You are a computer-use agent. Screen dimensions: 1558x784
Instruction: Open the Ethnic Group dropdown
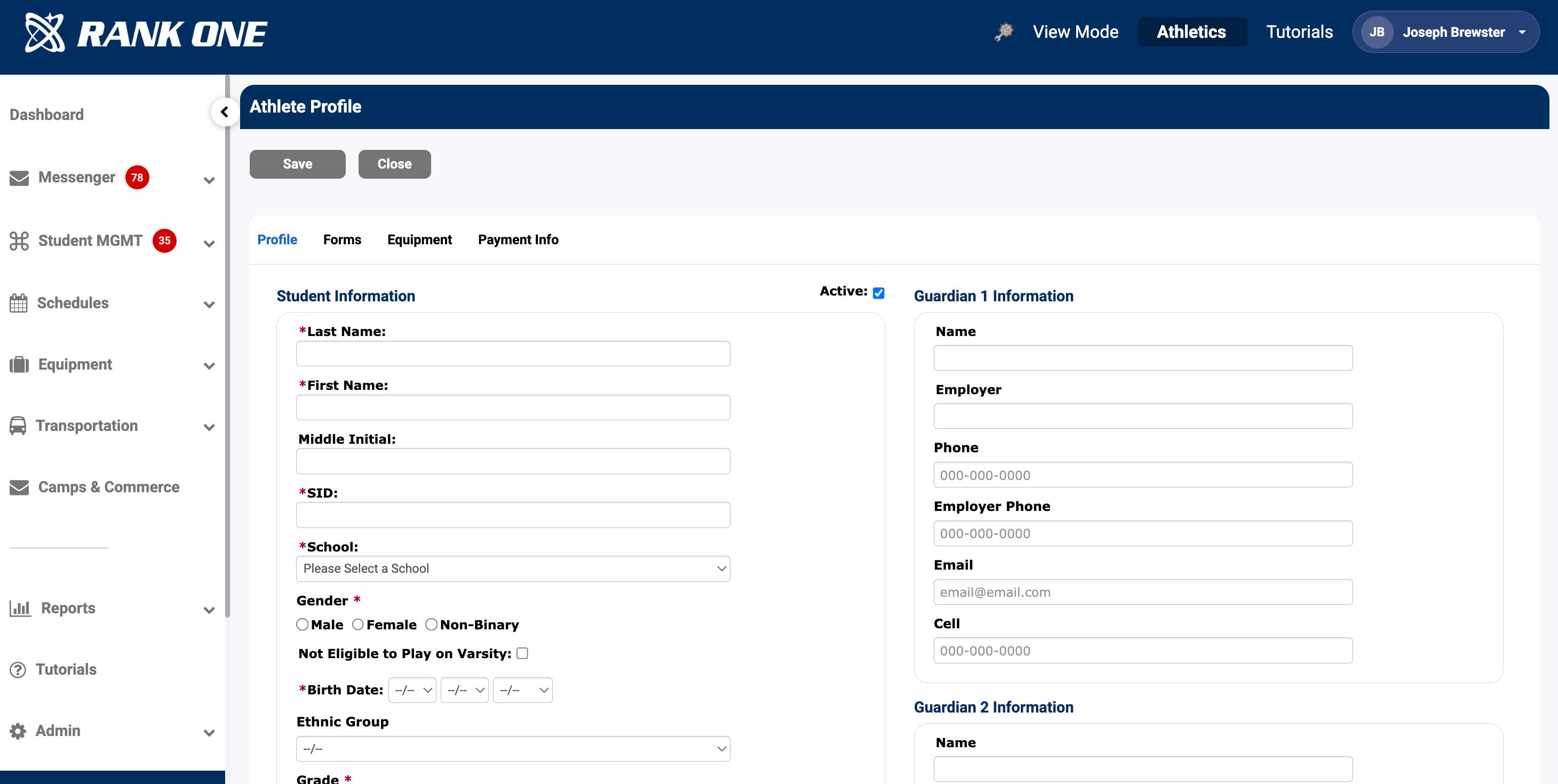513,748
